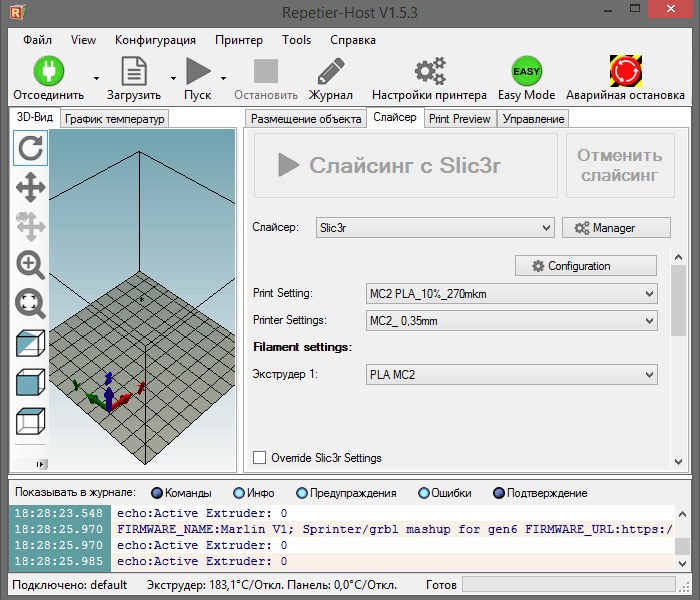This screenshot has width=700, height=600.
Task: Switch to Управление tab
Action: tap(533, 119)
